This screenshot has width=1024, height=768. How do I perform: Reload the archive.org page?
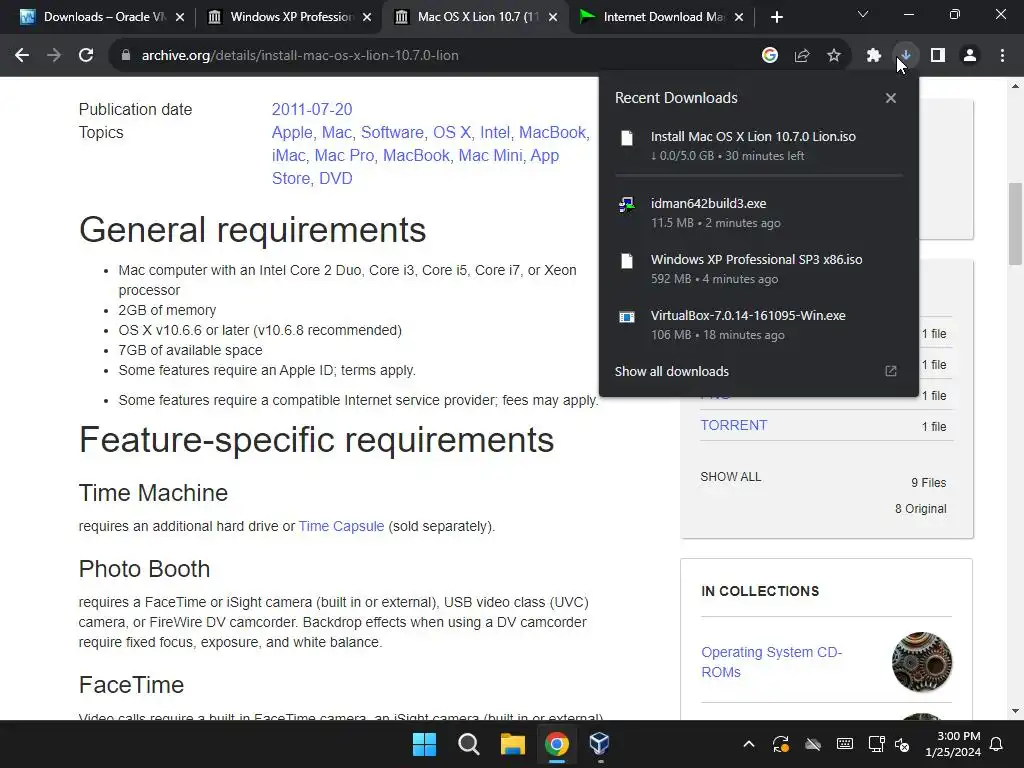(86, 56)
